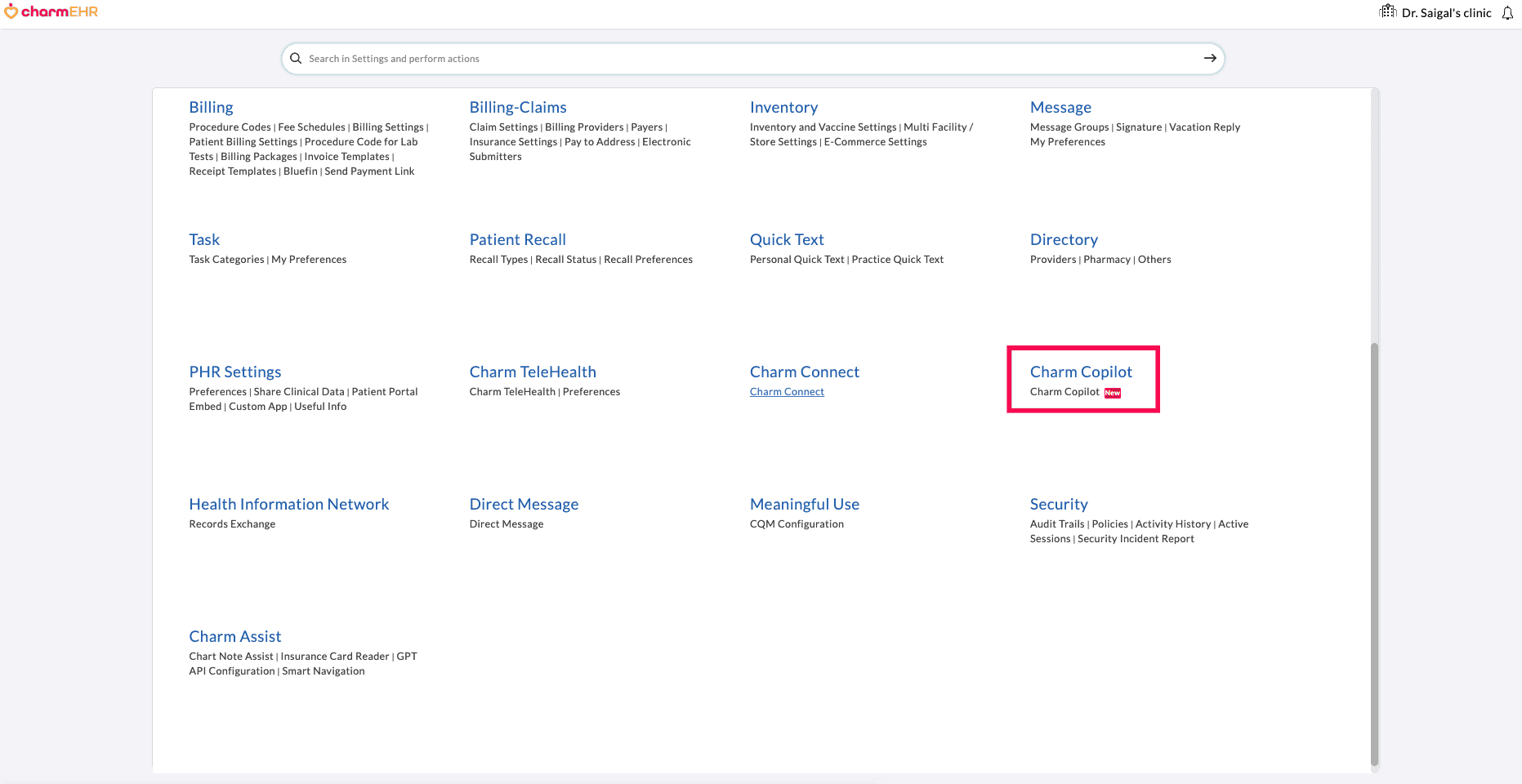The height and width of the screenshot is (784, 1522).
Task: Open Procedure Codes under Billing
Action: point(230,127)
